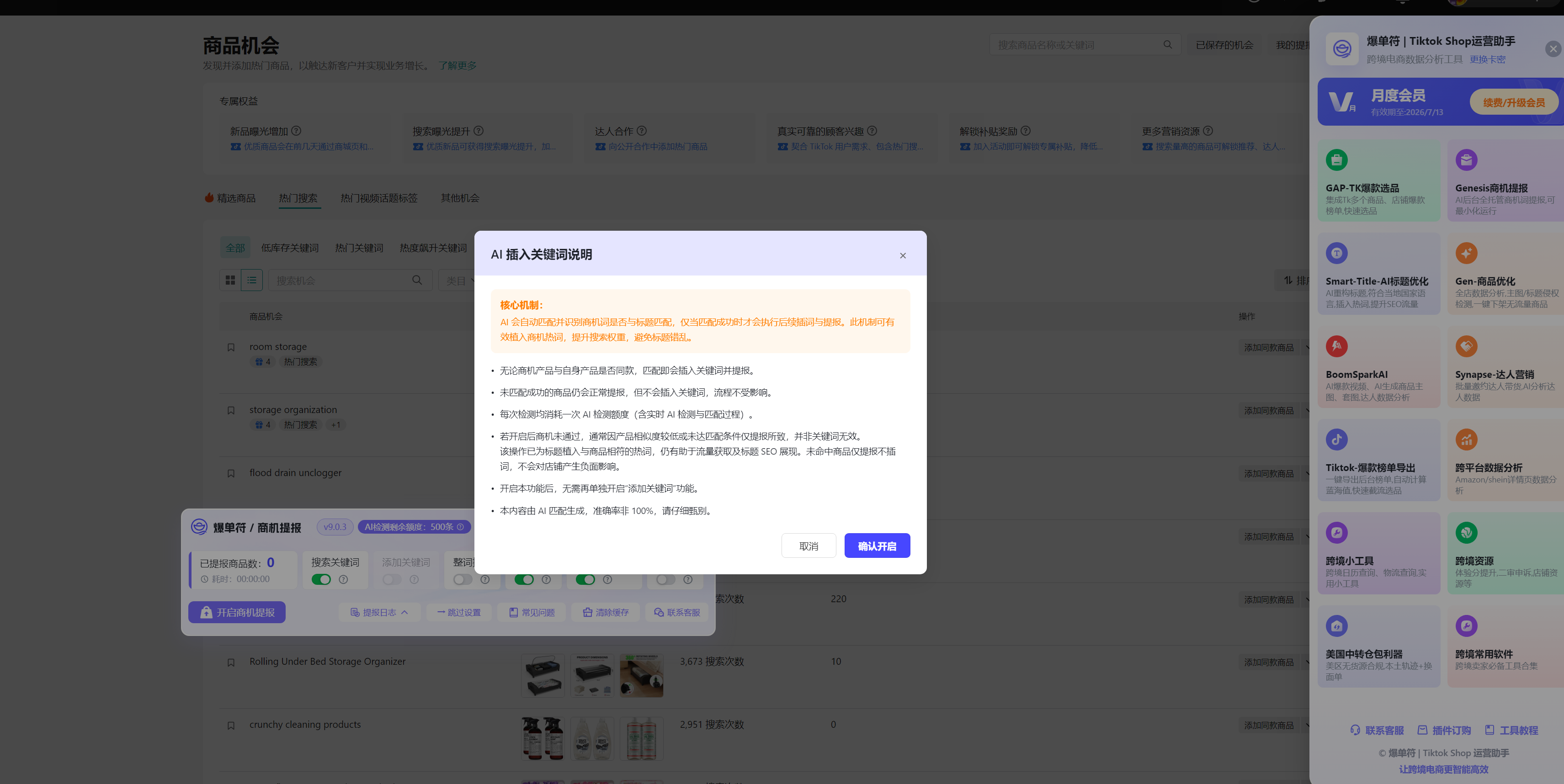This screenshot has height=784, width=1564.
Task: Filter by 低库存关键词
Action: [x=290, y=248]
